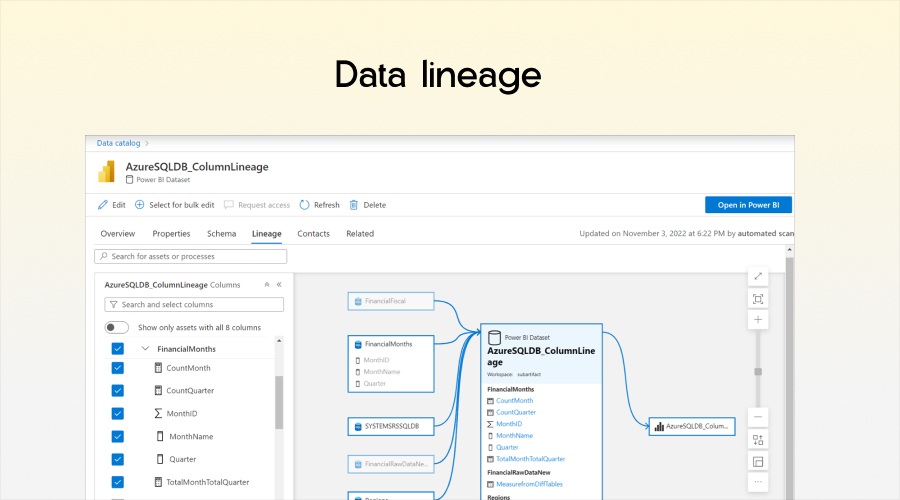Screen dimensions: 900x500
Task: Click the page vertical scrollbar thumb
Action: 789,379
